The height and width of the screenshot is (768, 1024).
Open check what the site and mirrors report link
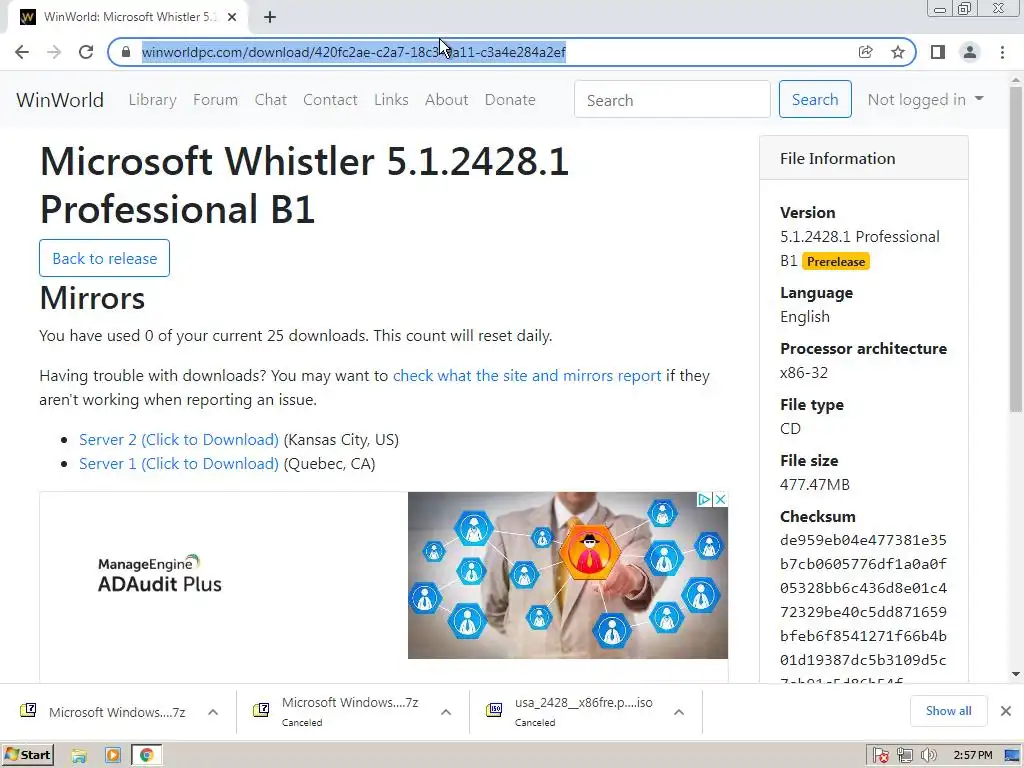(x=527, y=376)
